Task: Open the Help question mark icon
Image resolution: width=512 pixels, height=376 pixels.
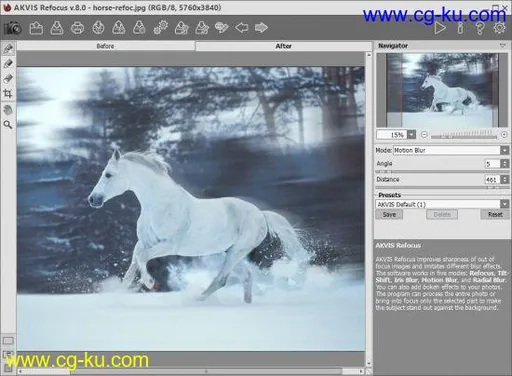Action: click(480, 28)
